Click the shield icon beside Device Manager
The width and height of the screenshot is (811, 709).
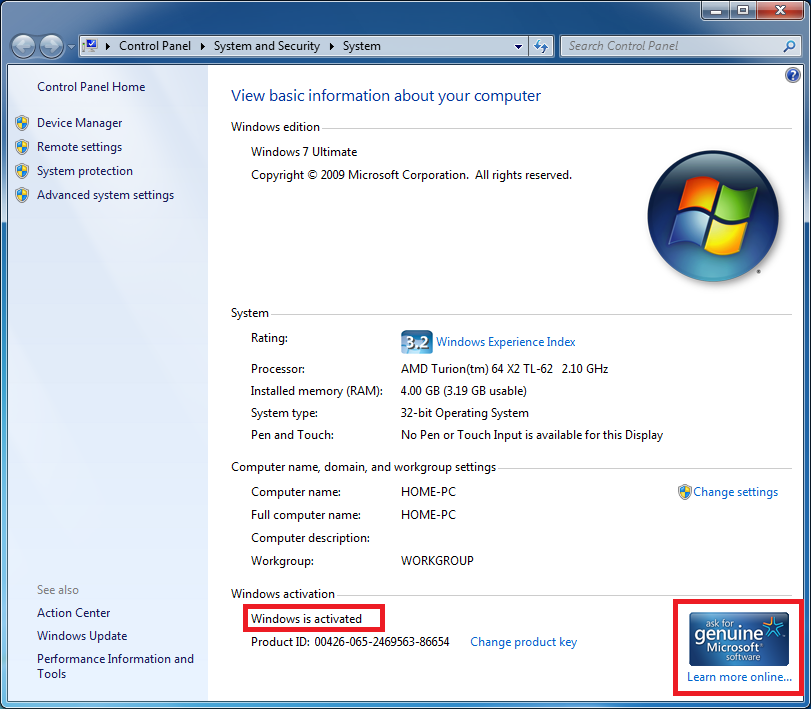22,123
